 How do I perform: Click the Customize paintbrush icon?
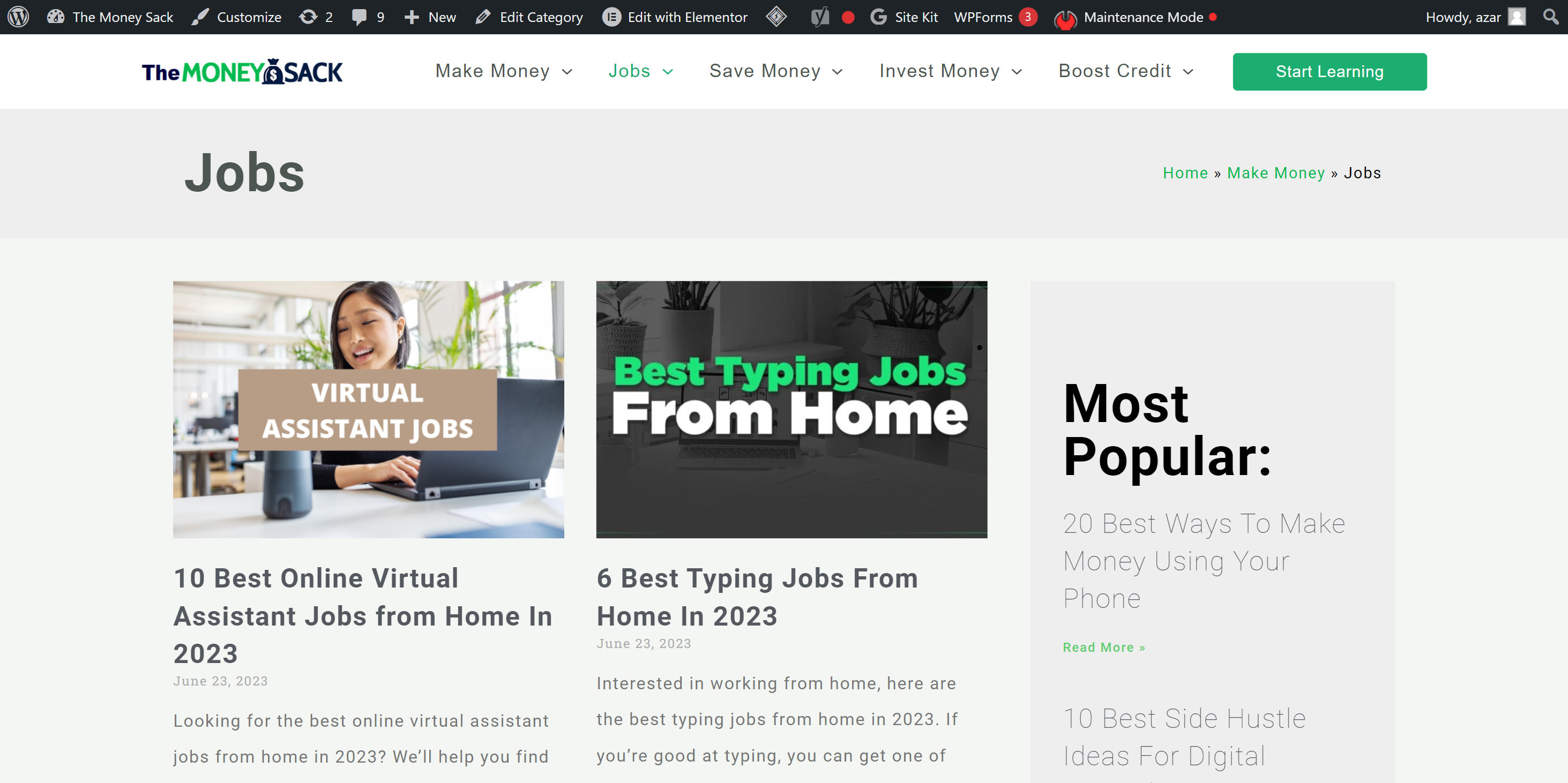pos(200,17)
